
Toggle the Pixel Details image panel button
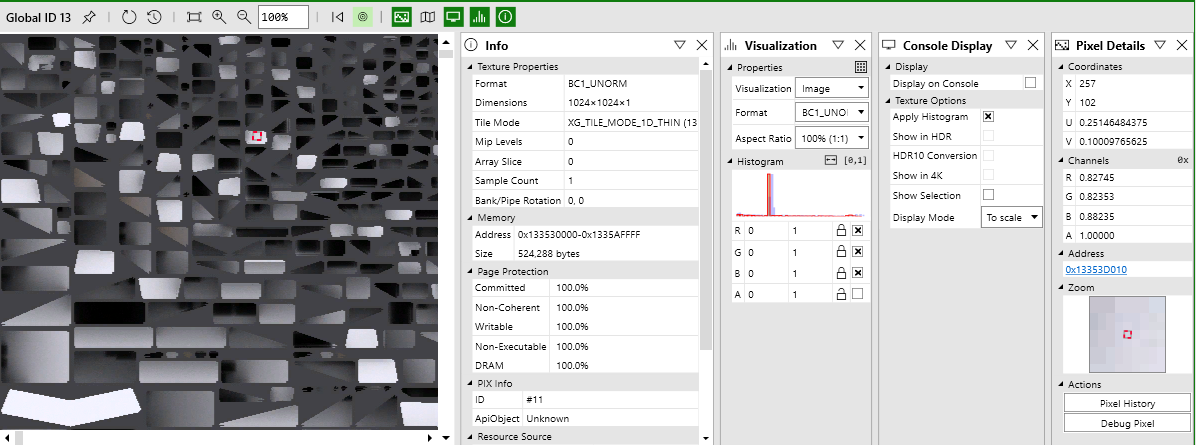[402, 16]
